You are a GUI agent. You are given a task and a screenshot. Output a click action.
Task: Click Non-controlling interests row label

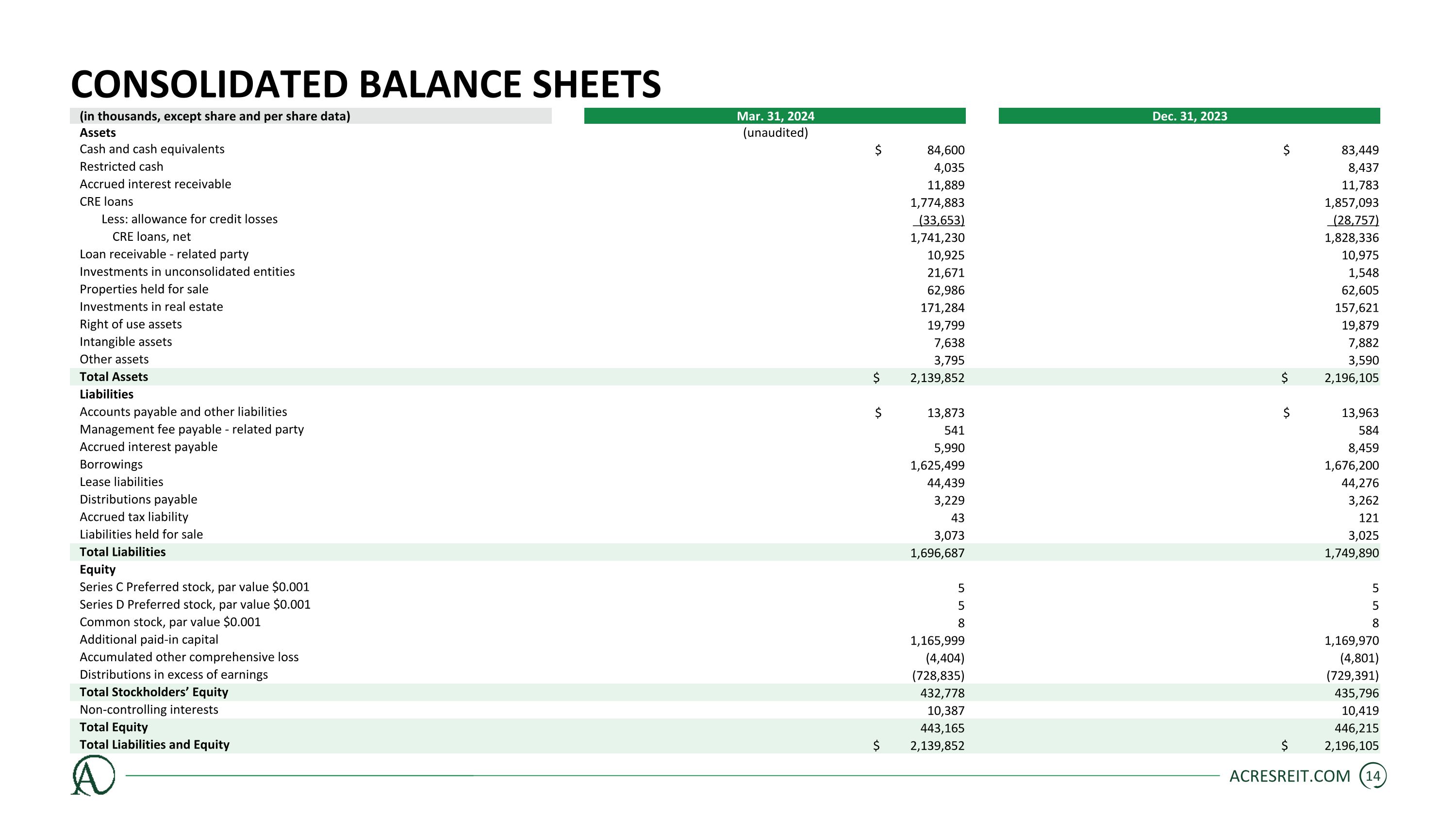click(x=149, y=709)
